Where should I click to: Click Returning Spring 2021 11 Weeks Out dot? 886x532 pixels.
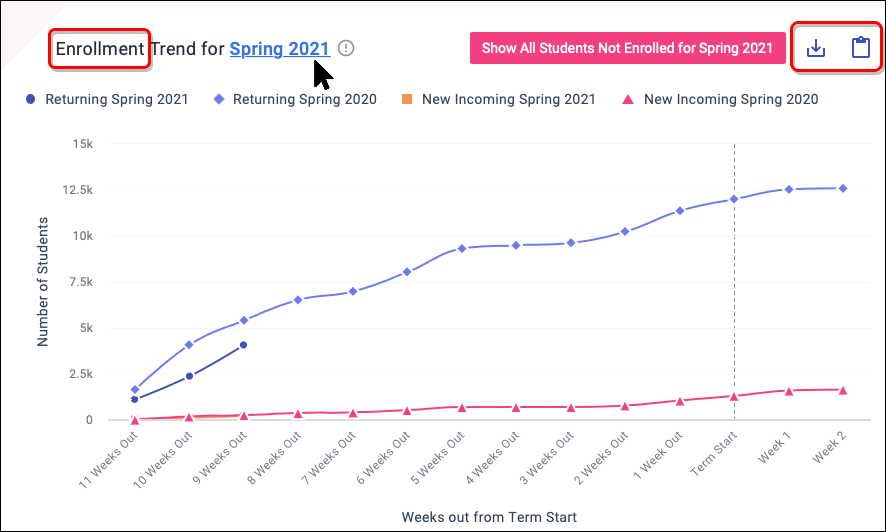point(135,399)
